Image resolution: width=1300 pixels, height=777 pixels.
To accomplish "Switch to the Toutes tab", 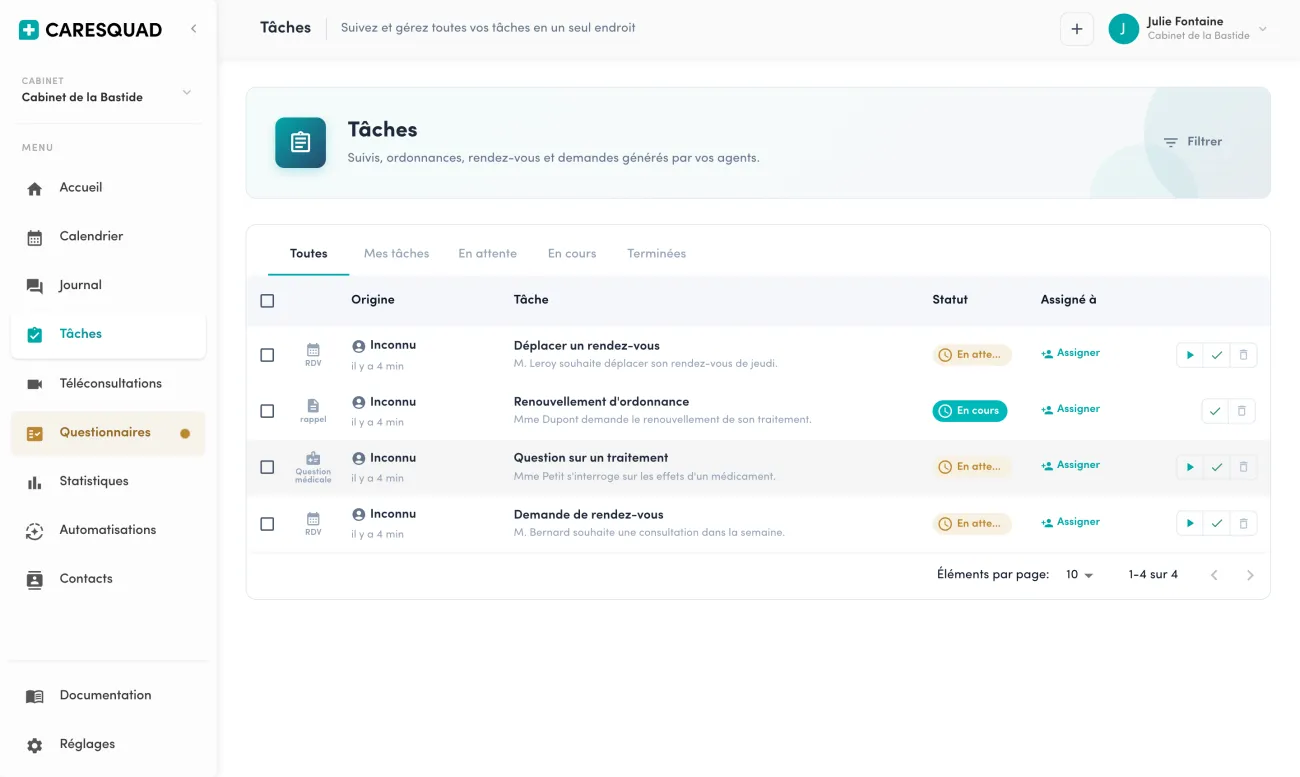I will (x=308, y=254).
